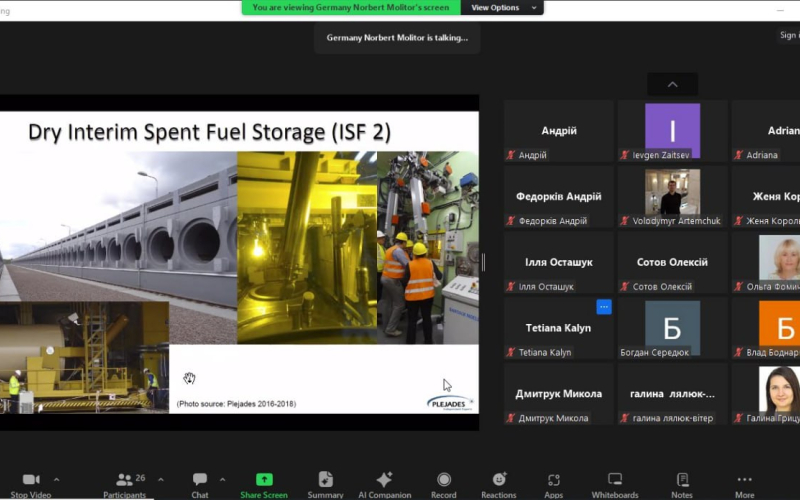Click the muted mic icon next to Андрій
Screen dimensions: 800x500
click(511, 155)
